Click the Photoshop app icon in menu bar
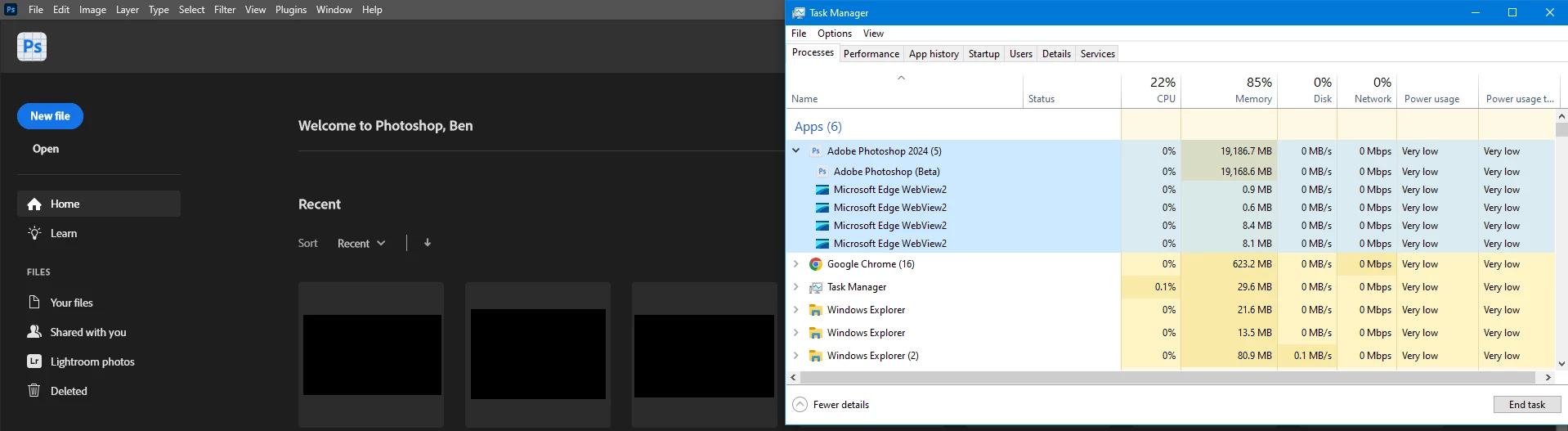1568x431 pixels. 11,10
